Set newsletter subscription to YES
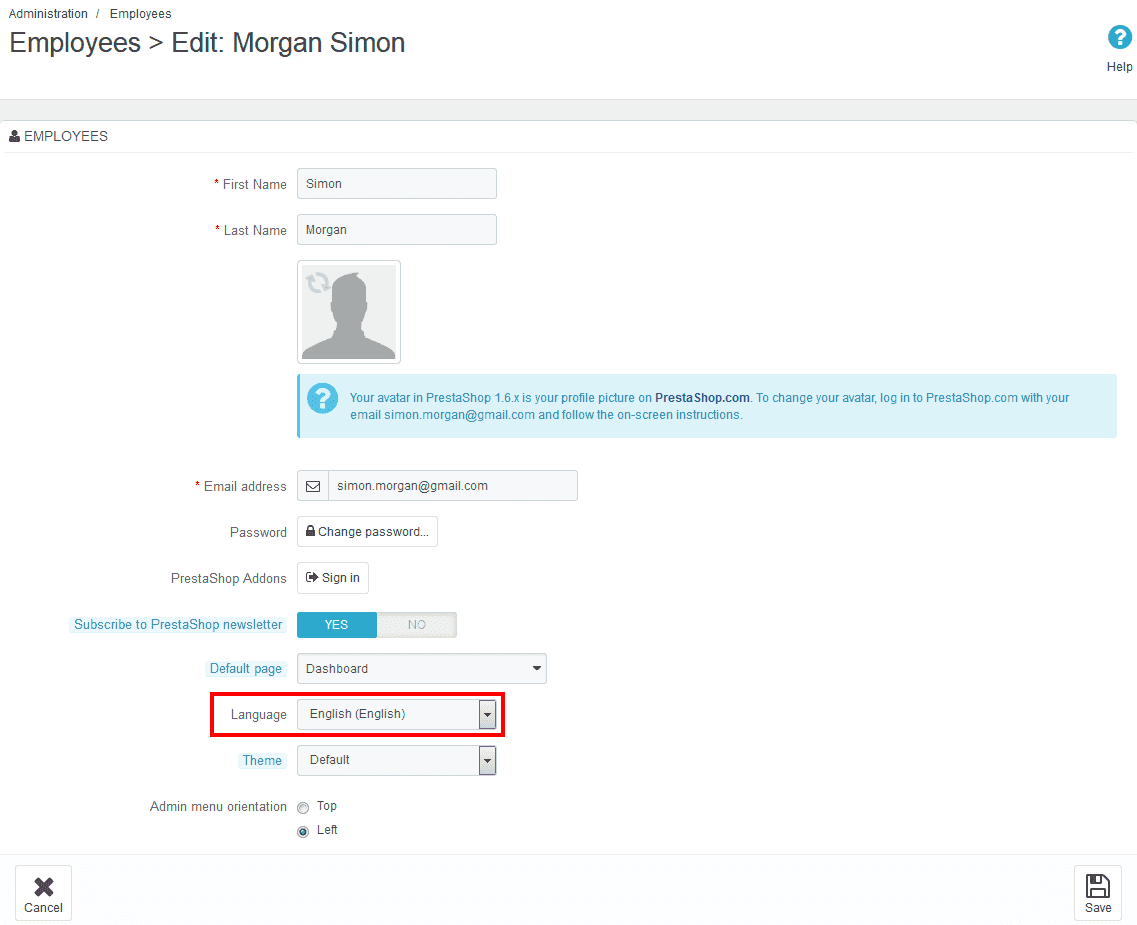The height and width of the screenshot is (925, 1137). [x=337, y=625]
